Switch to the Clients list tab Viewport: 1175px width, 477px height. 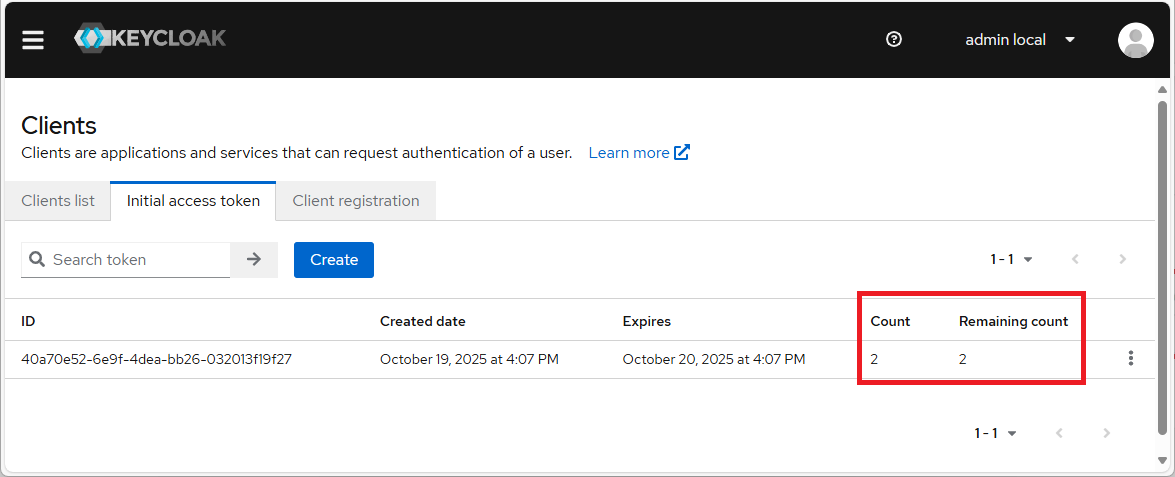click(58, 201)
